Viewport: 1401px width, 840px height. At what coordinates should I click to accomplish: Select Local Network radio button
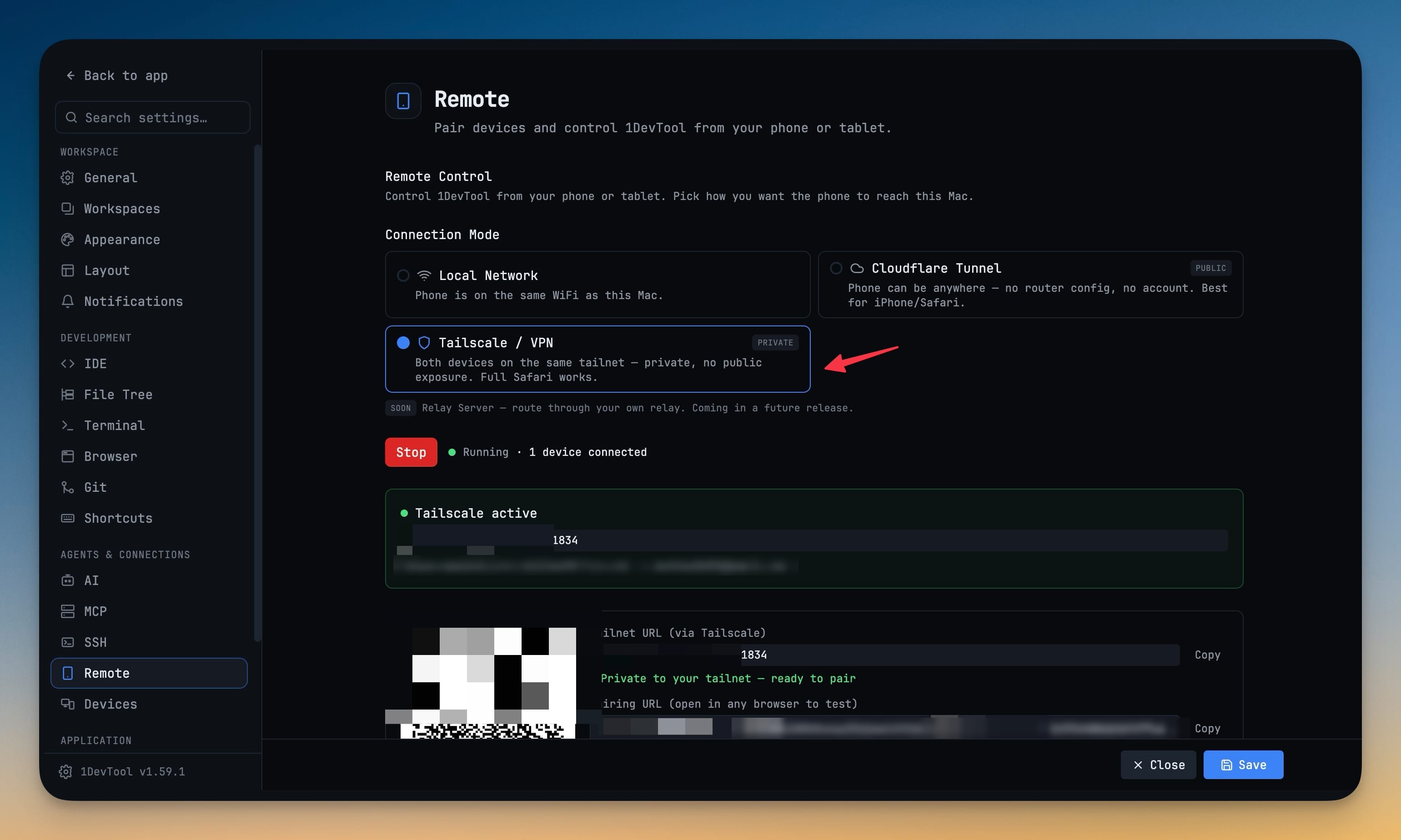pyautogui.click(x=402, y=275)
